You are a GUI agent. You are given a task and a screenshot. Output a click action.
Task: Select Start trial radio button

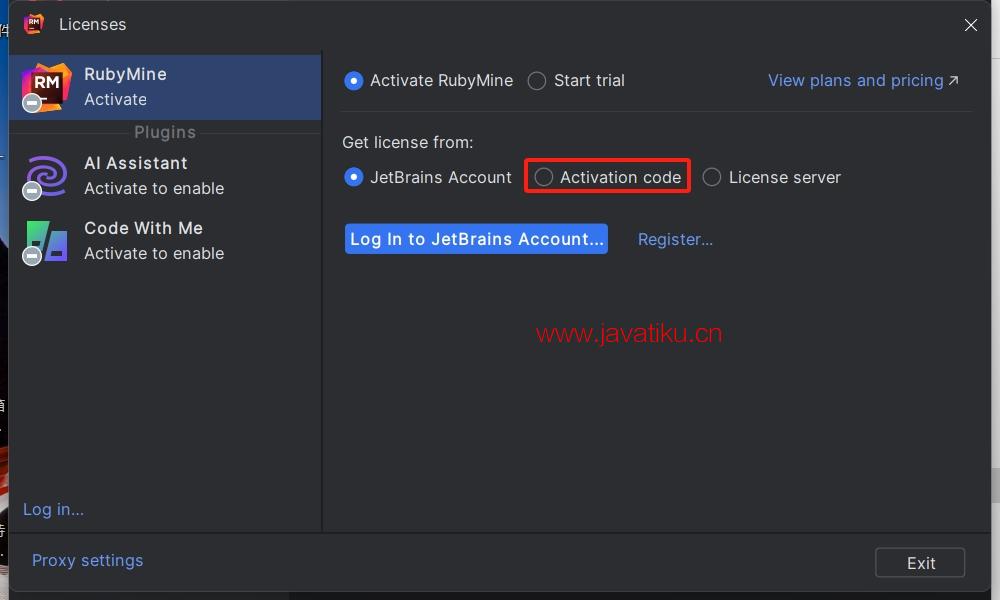point(537,81)
